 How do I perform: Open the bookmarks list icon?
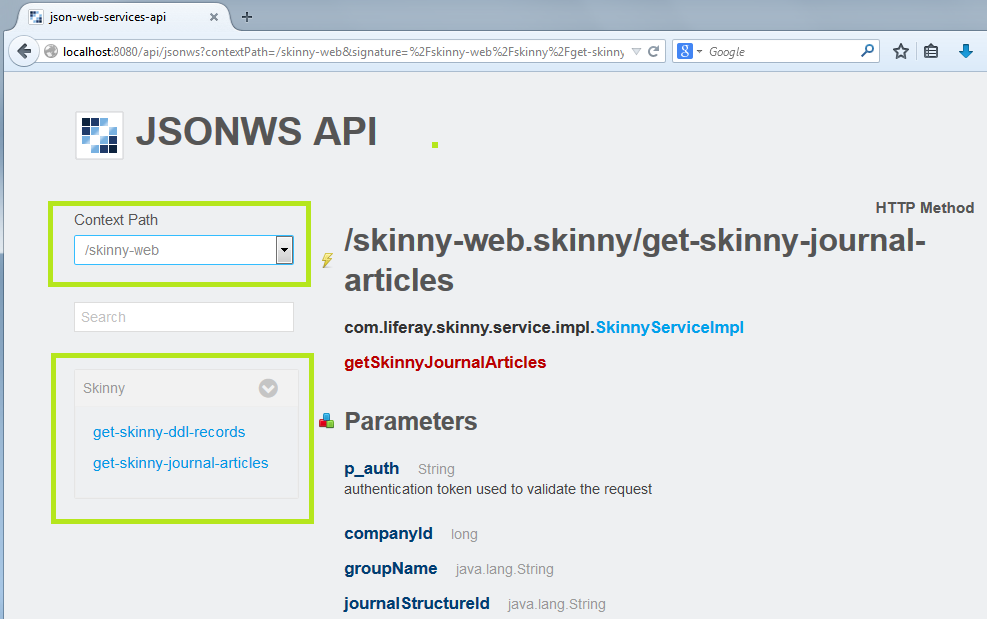(x=931, y=52)
